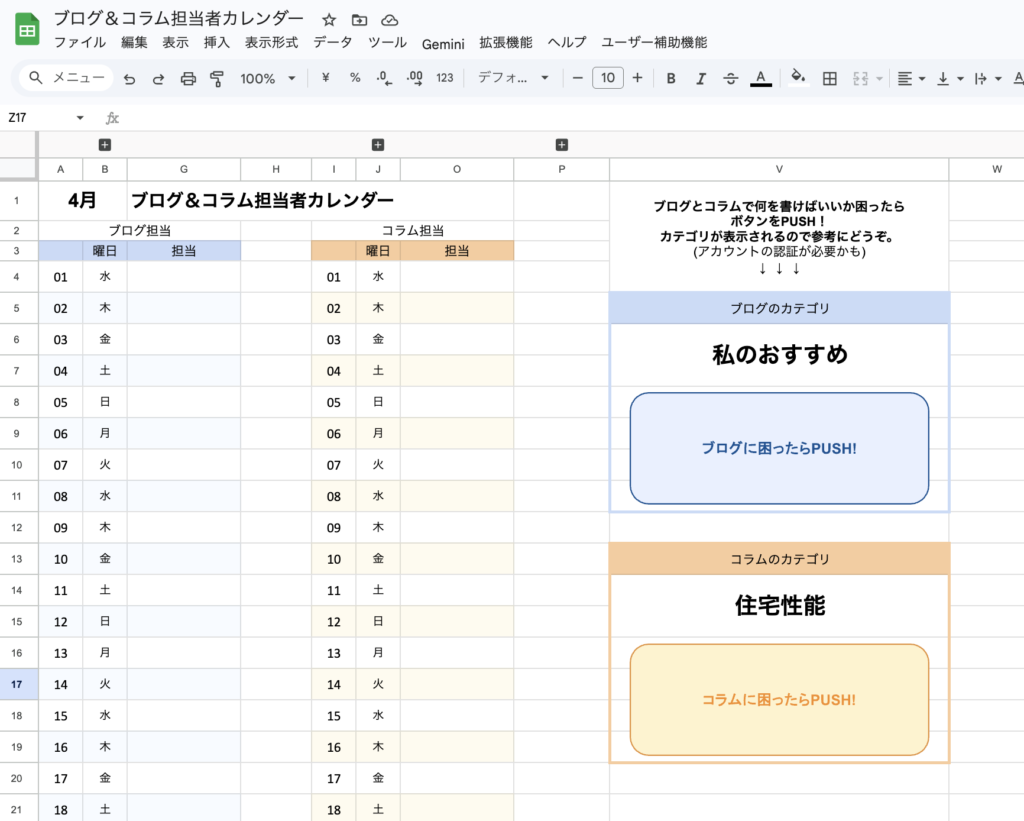This screenshot has height=821, width=1024.
Task: Open the zoom 100% dropdown
Action: pyautogui.click(x=268, y=78)
